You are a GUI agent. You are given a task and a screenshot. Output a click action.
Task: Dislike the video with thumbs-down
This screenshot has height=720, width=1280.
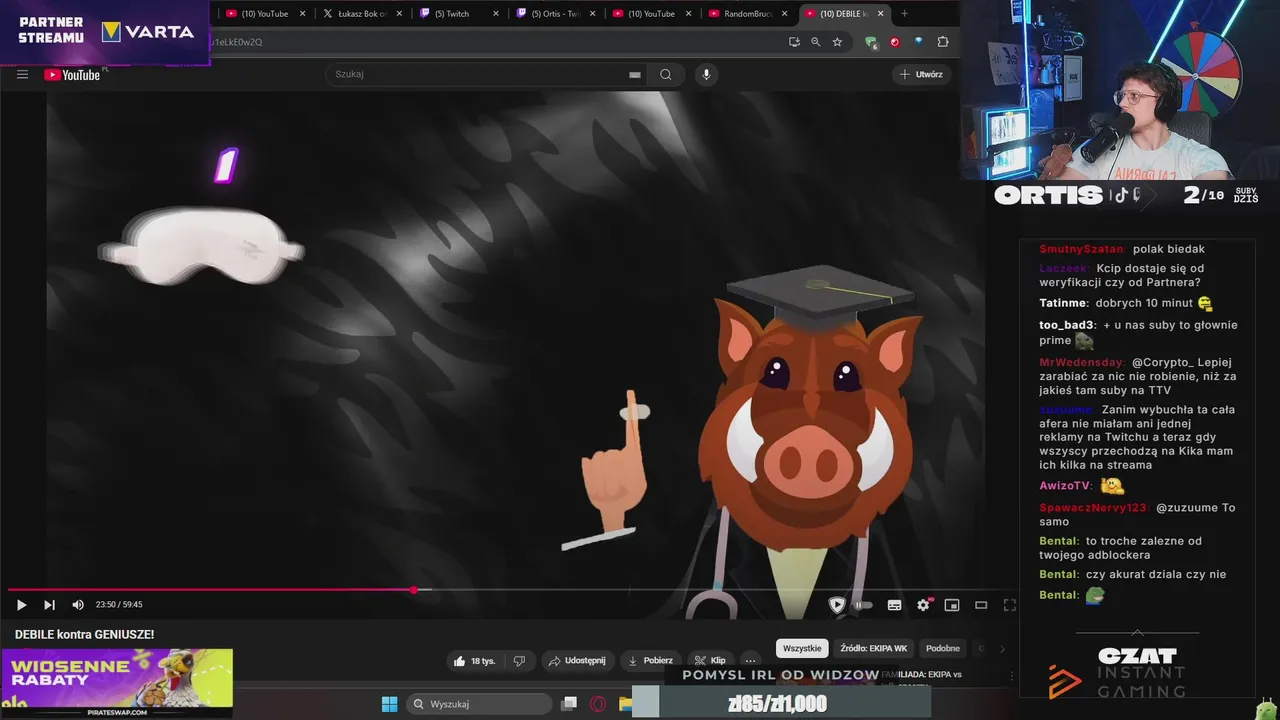(x=519, y=660)
